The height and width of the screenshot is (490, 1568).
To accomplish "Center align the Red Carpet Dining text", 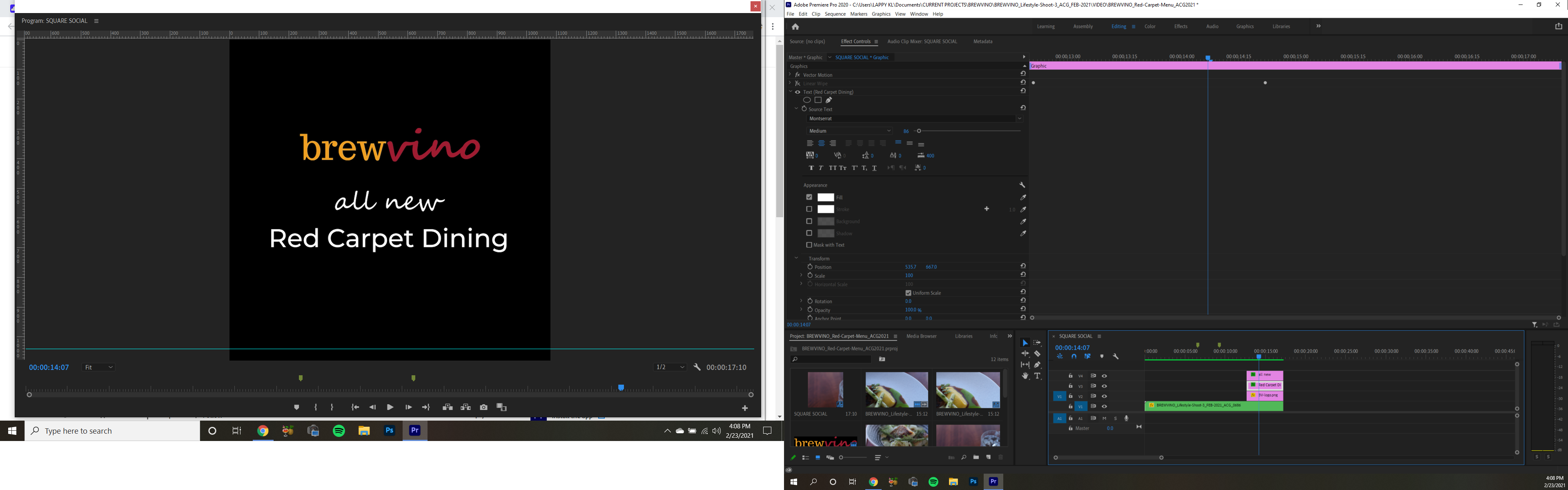I will [x=821, y=144].
